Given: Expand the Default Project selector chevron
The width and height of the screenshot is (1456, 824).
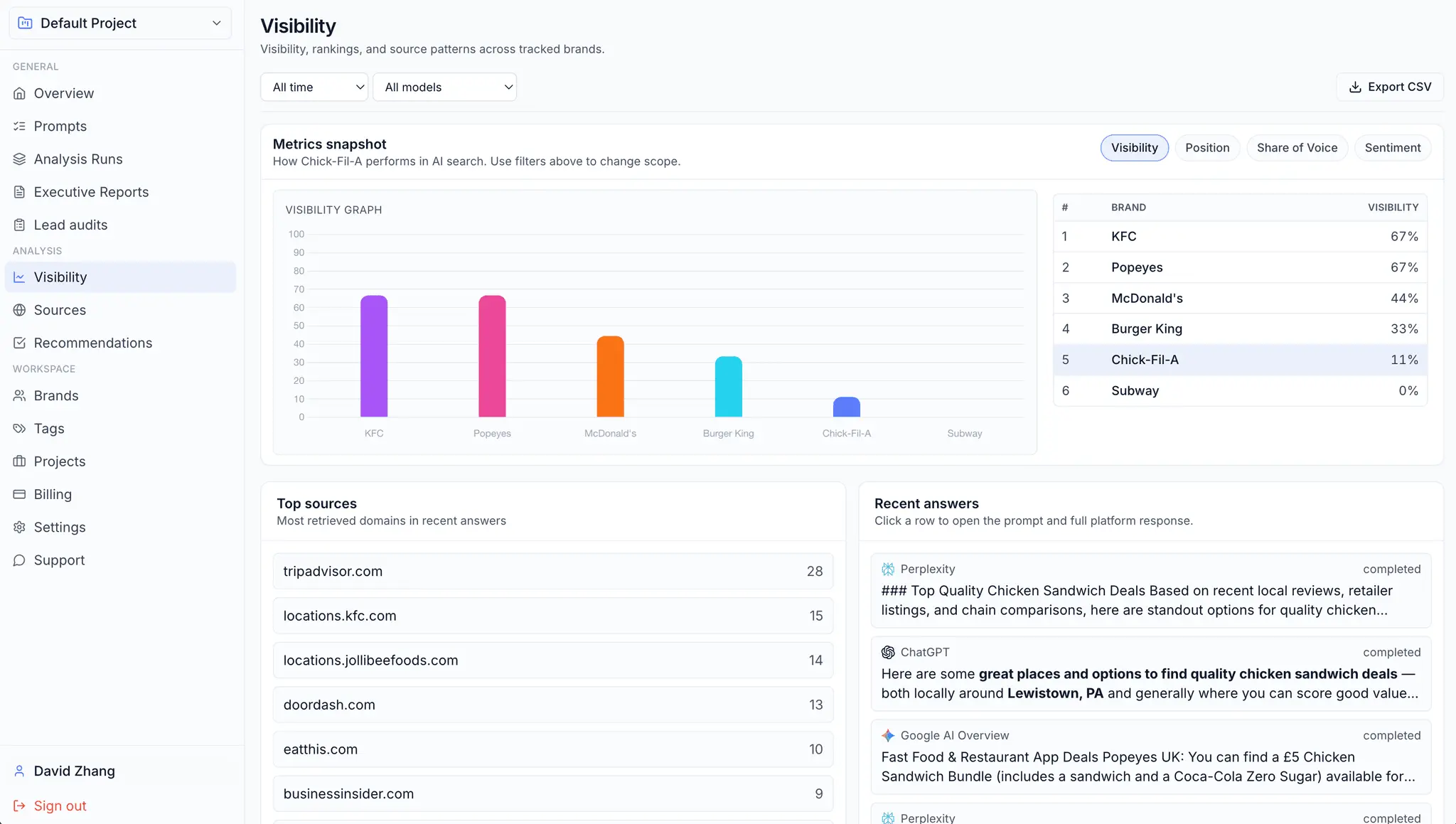Looking at the screenshot, I should coord(217,23).
